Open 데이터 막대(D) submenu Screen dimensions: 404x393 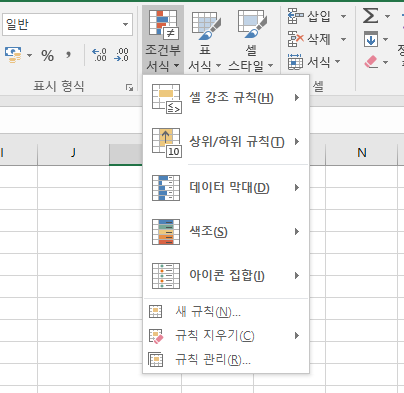point(226,188)
